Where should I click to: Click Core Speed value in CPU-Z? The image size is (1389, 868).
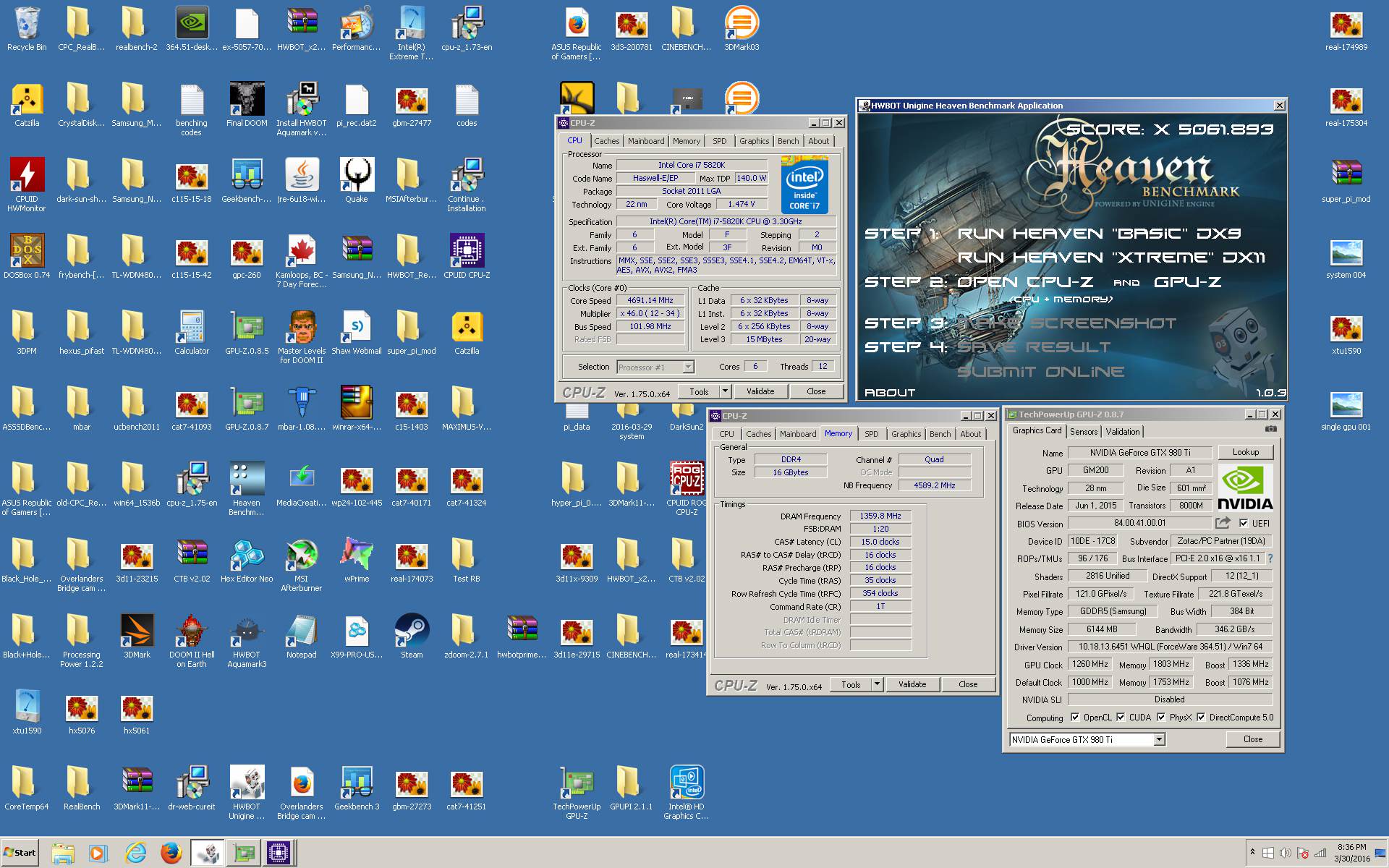[650, 300]
